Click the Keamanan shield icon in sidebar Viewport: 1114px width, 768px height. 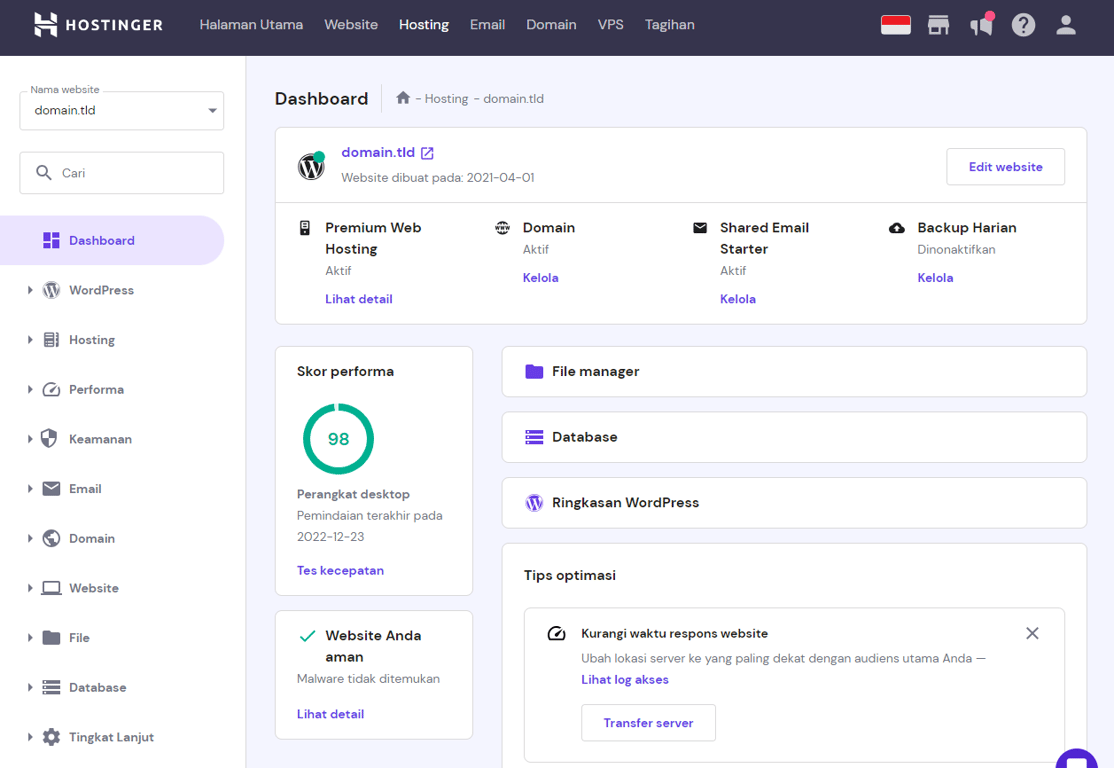49,438
